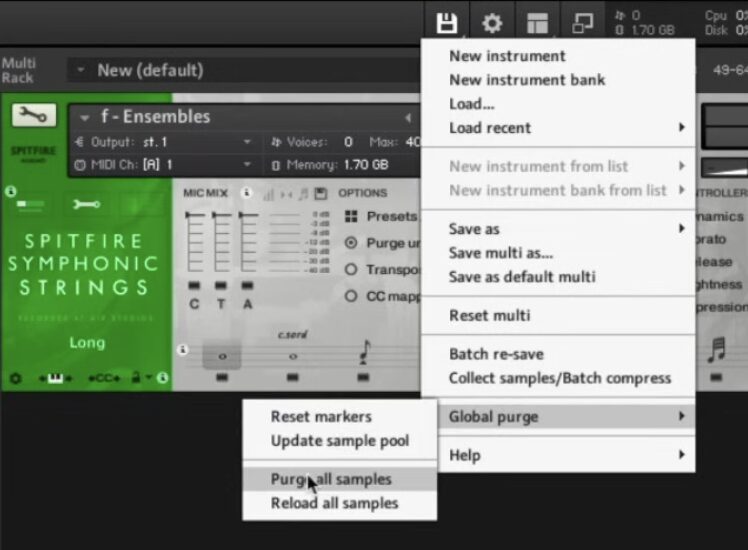
Task: Click the minimized view icon in toolbar
Action: tap(582, 22)
